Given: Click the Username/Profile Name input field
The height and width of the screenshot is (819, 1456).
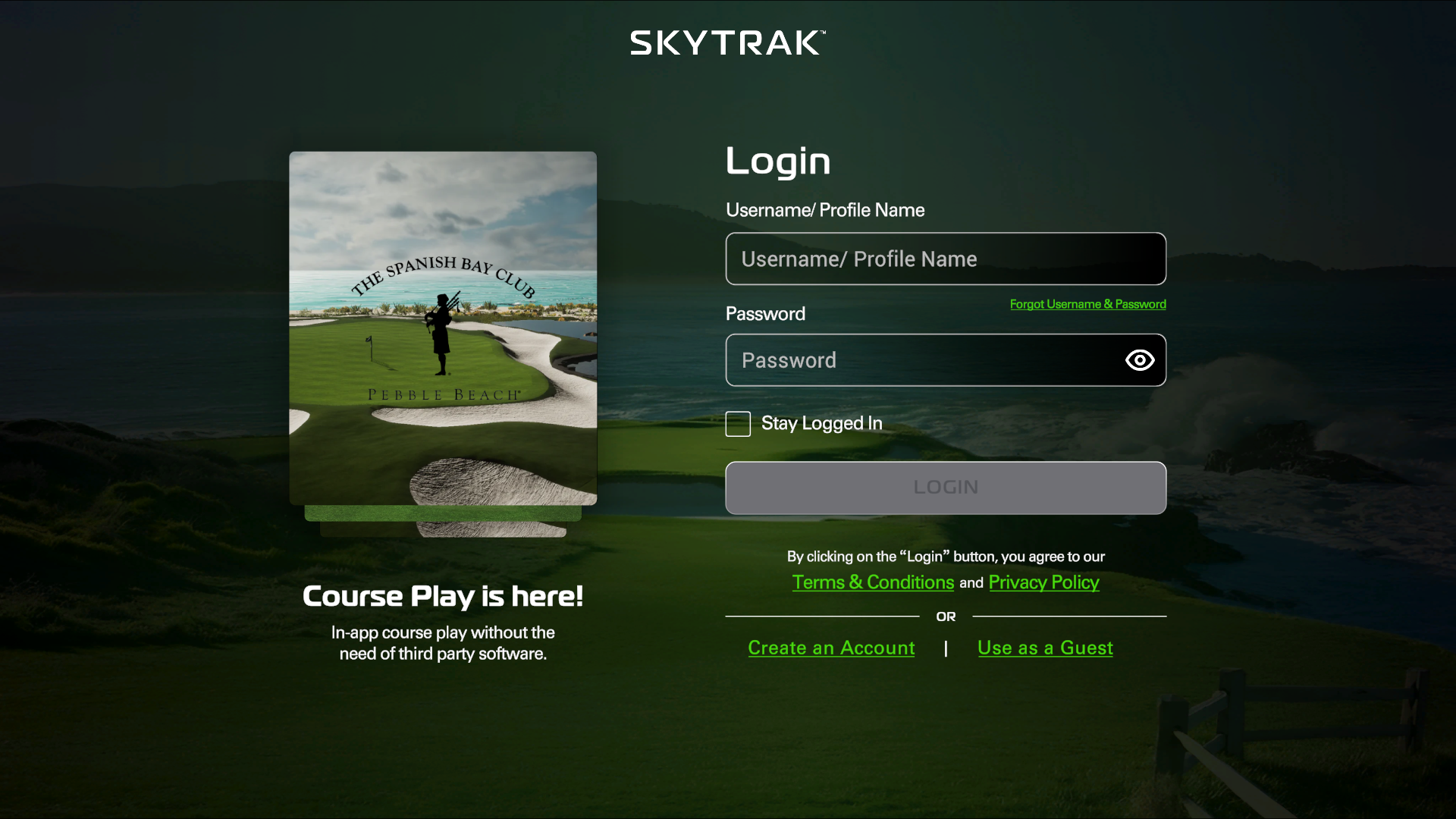Looking at the screenshot, I should click(x=946, y=259).
